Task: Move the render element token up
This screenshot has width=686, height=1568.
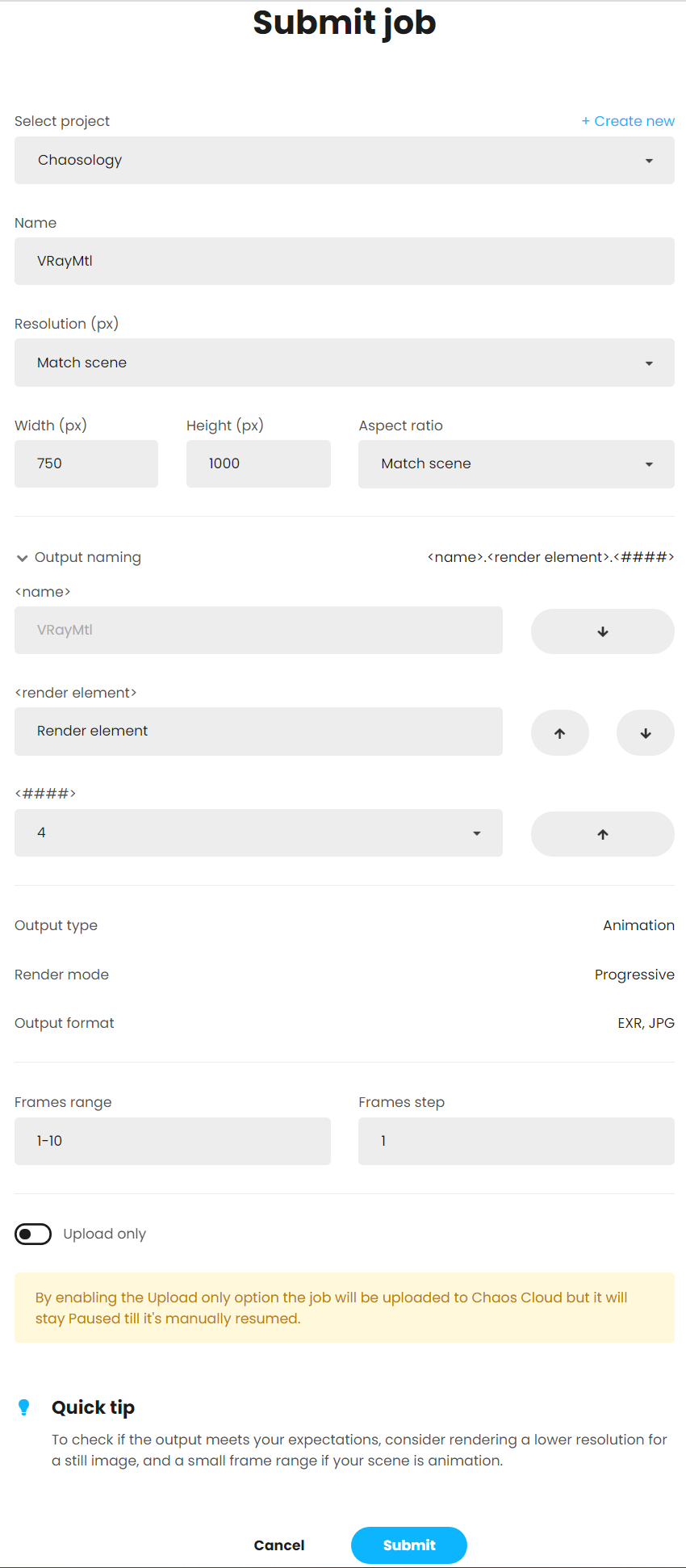Action: pyautogui.click(x=559, y=732)
